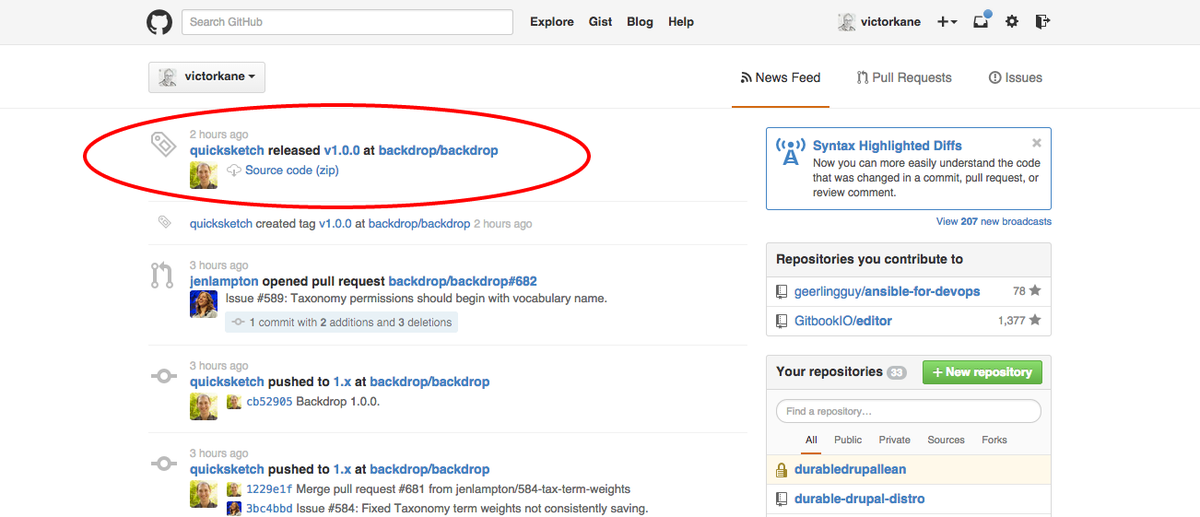Viewport: 1200px width, 517px height.
Task: Open GitbookIO/editor repository
Action: coord(844,321)
